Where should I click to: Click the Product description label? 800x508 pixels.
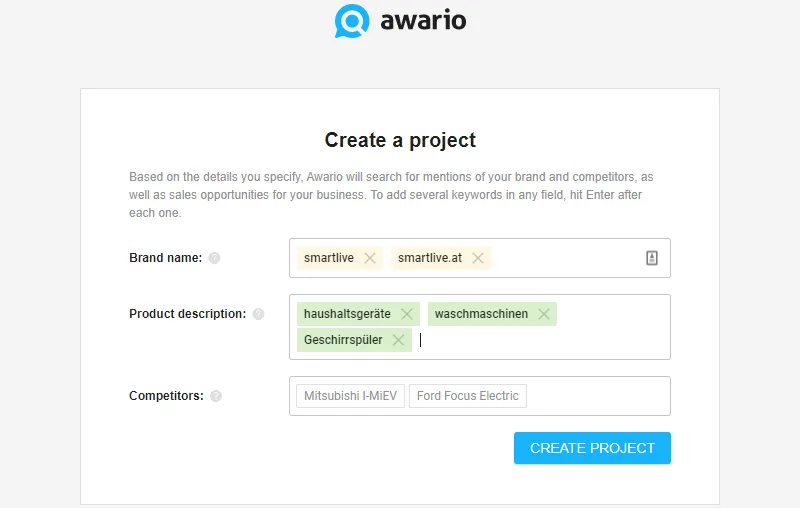click(x=187, y=314)
